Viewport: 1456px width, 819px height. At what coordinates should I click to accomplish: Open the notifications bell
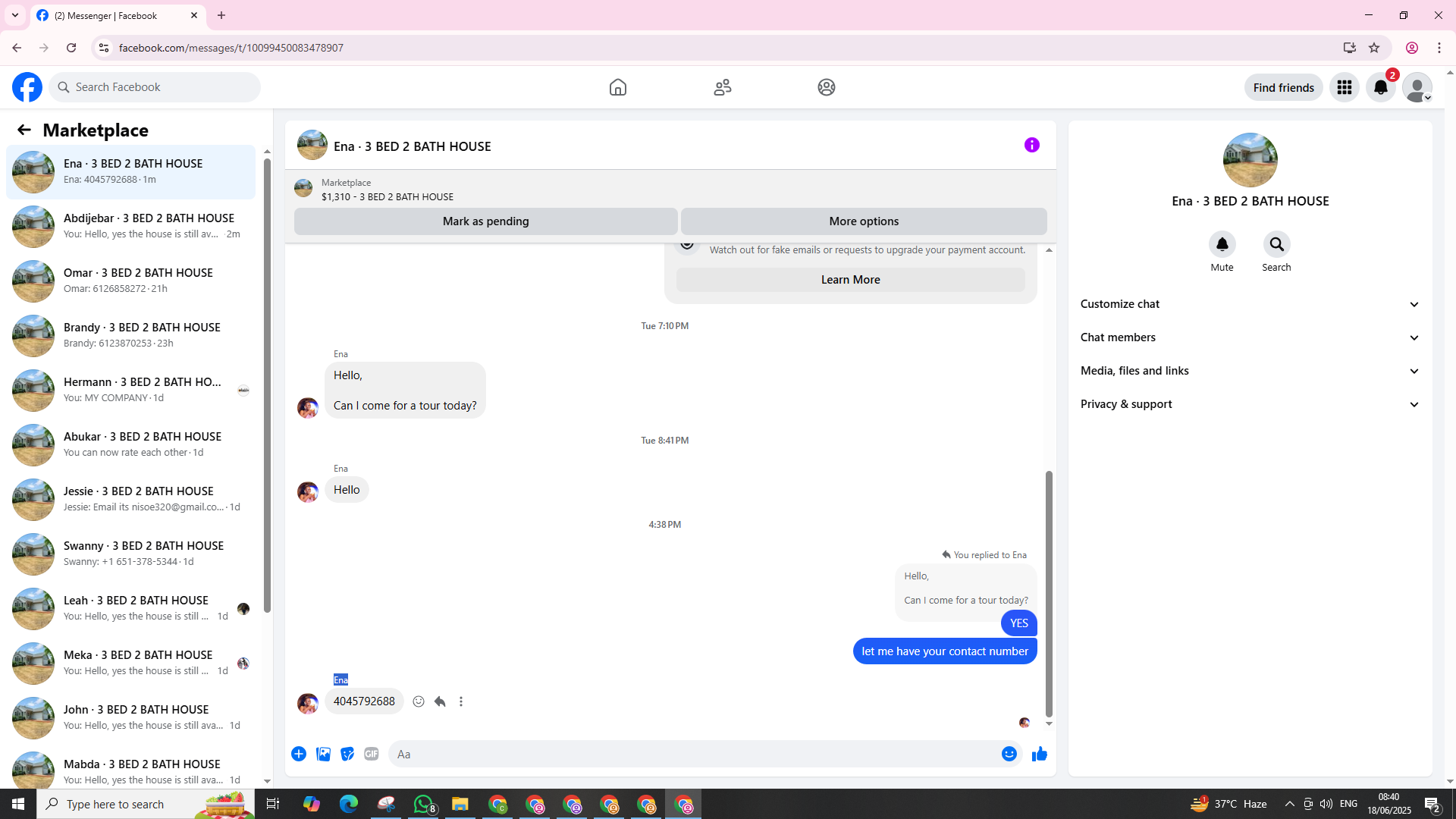pos(1381,87)
